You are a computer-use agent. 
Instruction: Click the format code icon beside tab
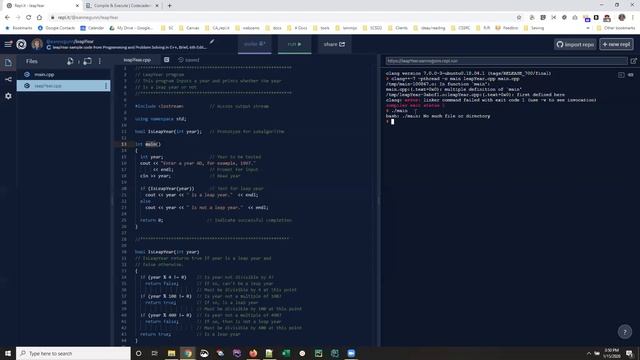tap(167, 60)
